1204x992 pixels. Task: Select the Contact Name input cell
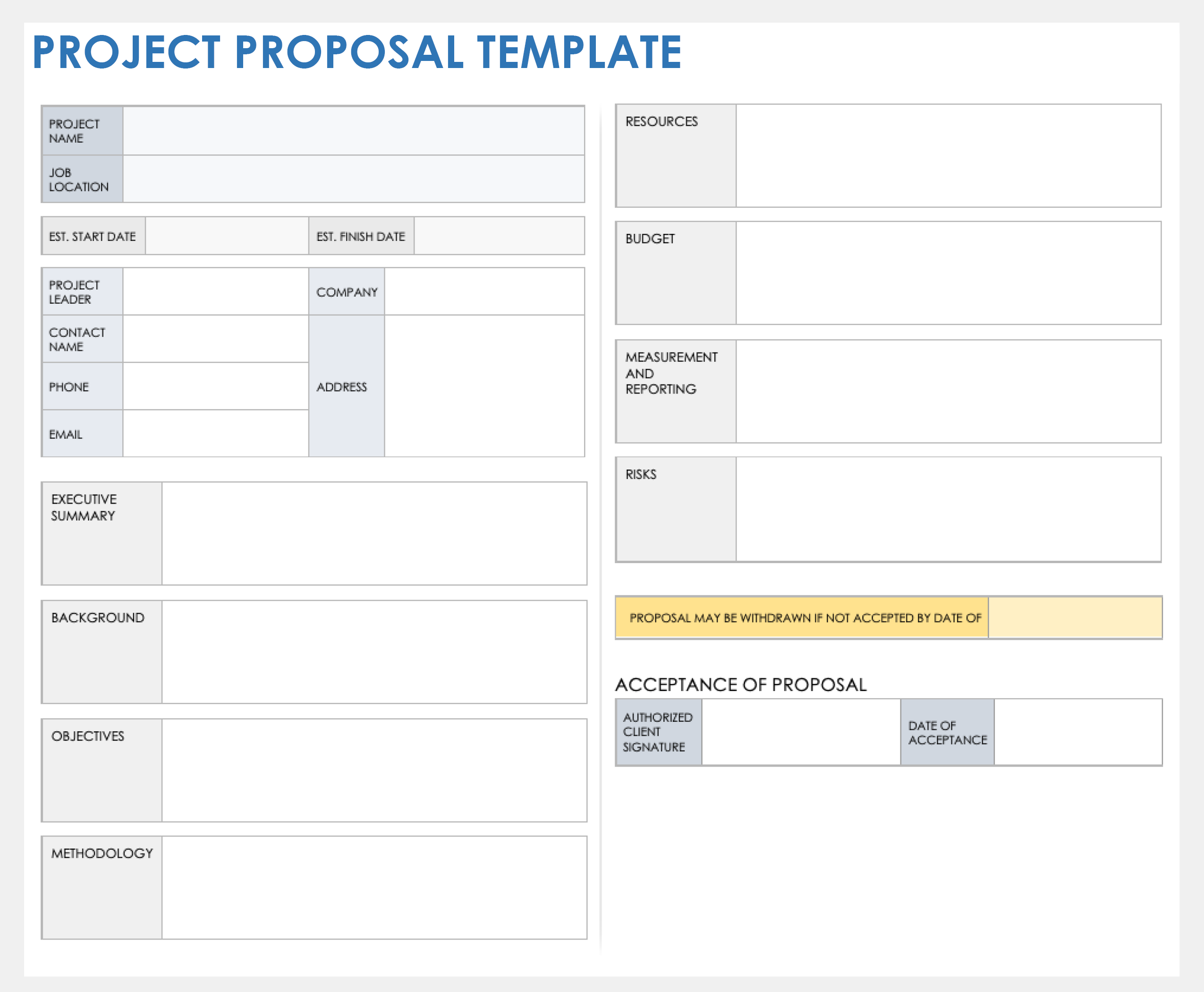[x=215, y=339]
